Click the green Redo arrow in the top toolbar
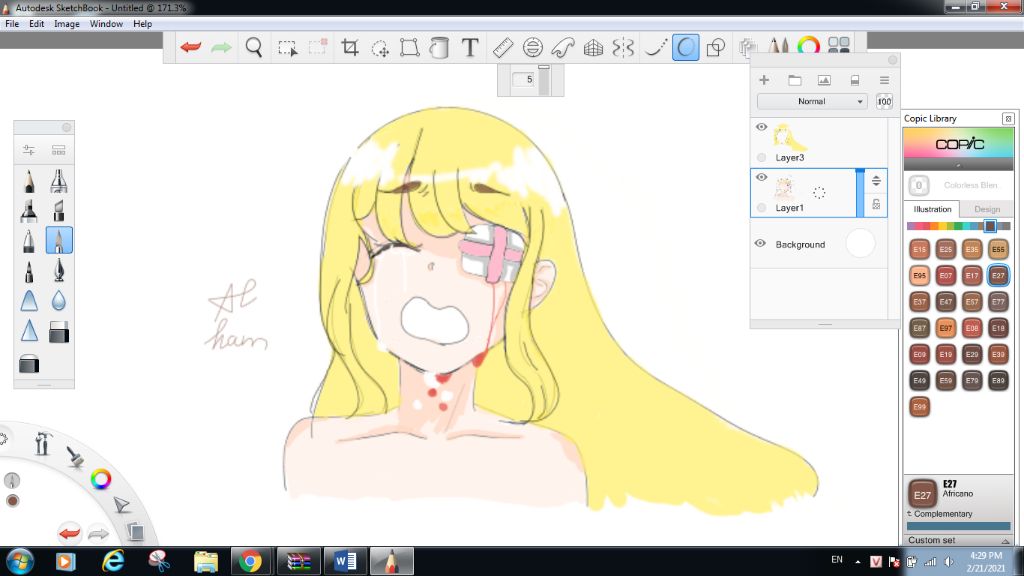The width and height of the screenshot is (1024, 576). coord(221,47)
